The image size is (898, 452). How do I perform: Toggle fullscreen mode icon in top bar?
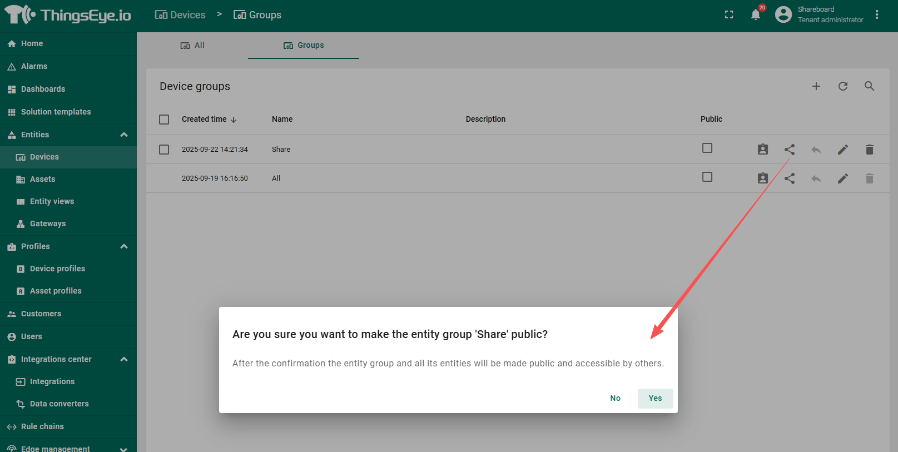(x=728, y=15)
